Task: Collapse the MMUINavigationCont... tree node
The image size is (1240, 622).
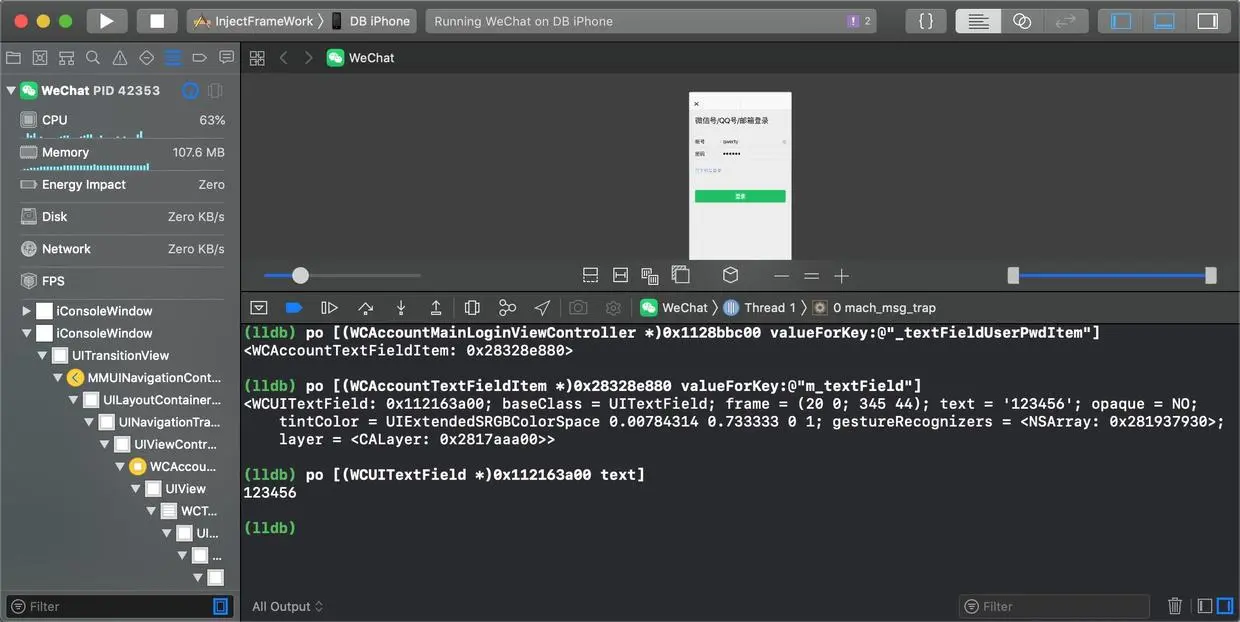Action: point(57,378)
